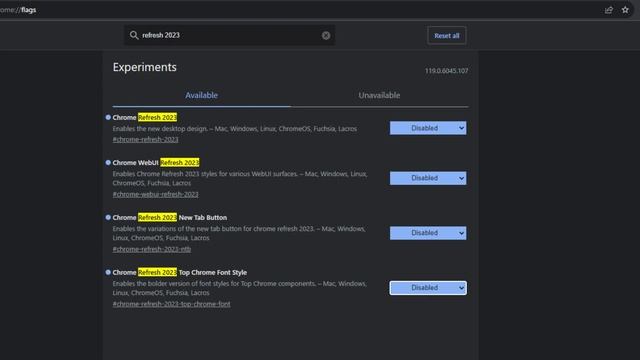Viewport: 640px width, 360px height.
Task: Click the share page icon in address bar
Action: (609, 10)
